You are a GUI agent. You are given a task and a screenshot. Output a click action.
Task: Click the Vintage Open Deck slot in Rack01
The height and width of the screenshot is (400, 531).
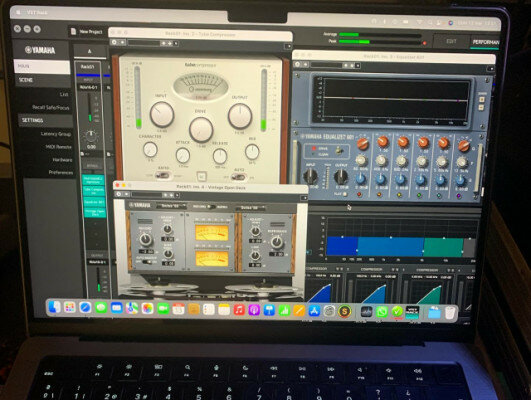pyautogui.click(x=94, y=212)
